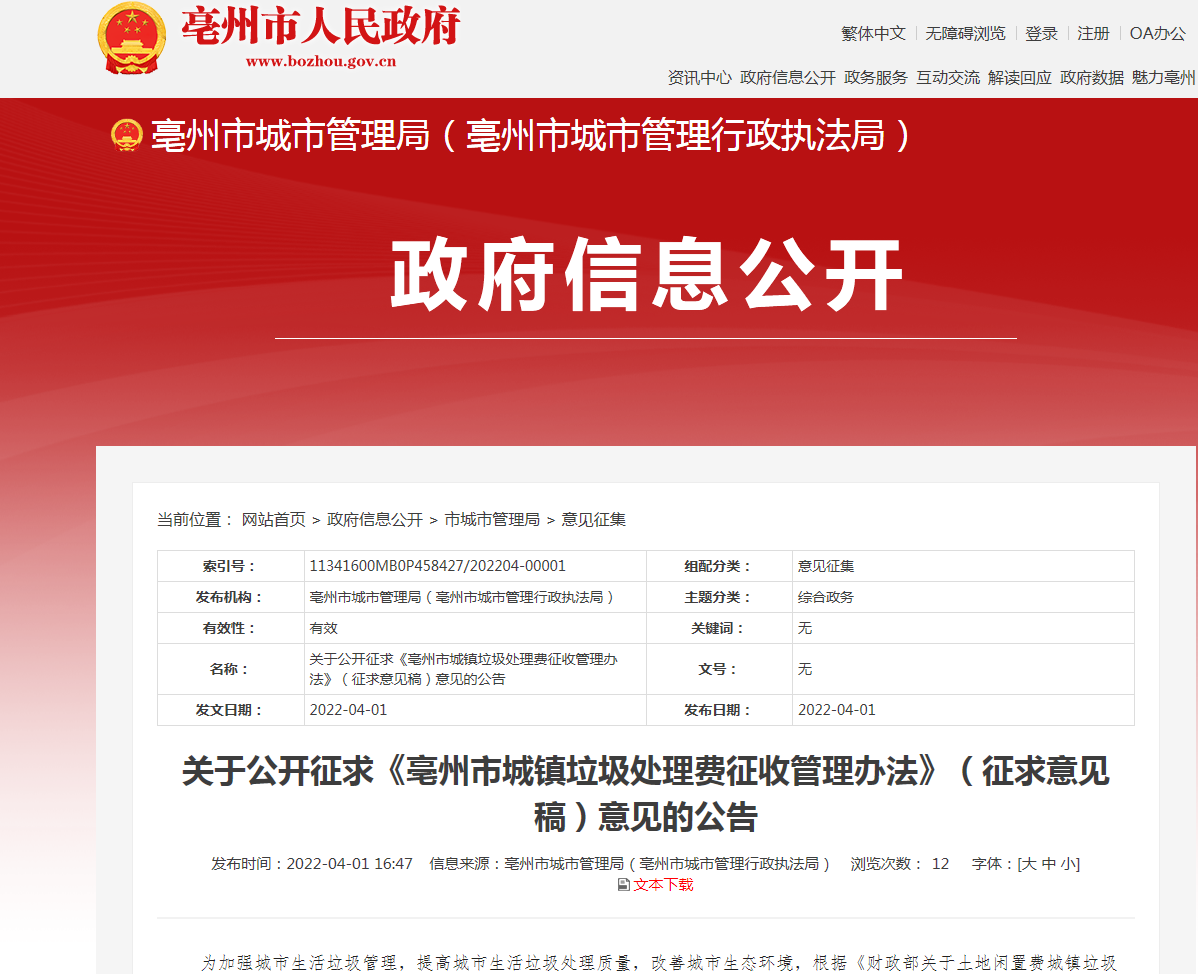Viewport: 1198px width, 974px height.
Task: Switch to 繁体中文 version
Action: click(873, 33)
